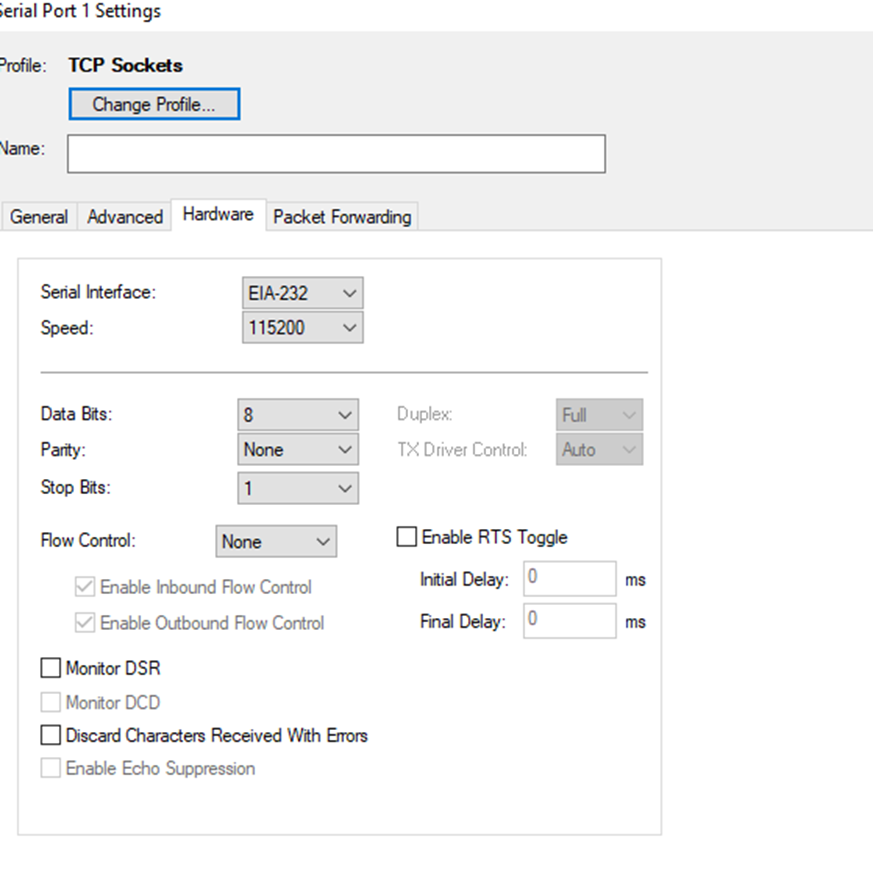873x895 pixels.
Task: Expand the Flow Control dropdown
Action: click(276, 541)
